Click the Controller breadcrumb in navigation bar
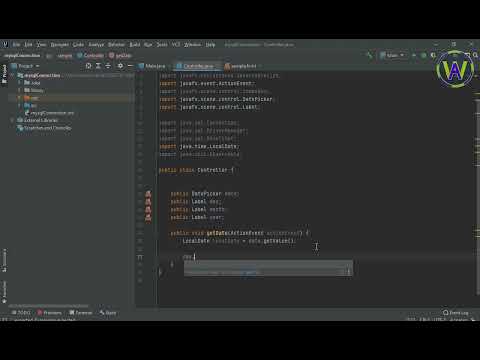480x360 pixels. [91, 55]
